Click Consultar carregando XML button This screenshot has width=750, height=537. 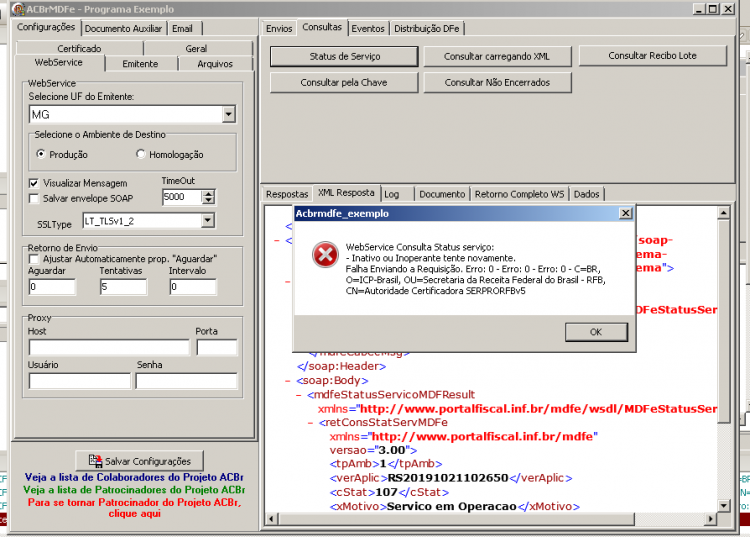(x=497, y=56)
